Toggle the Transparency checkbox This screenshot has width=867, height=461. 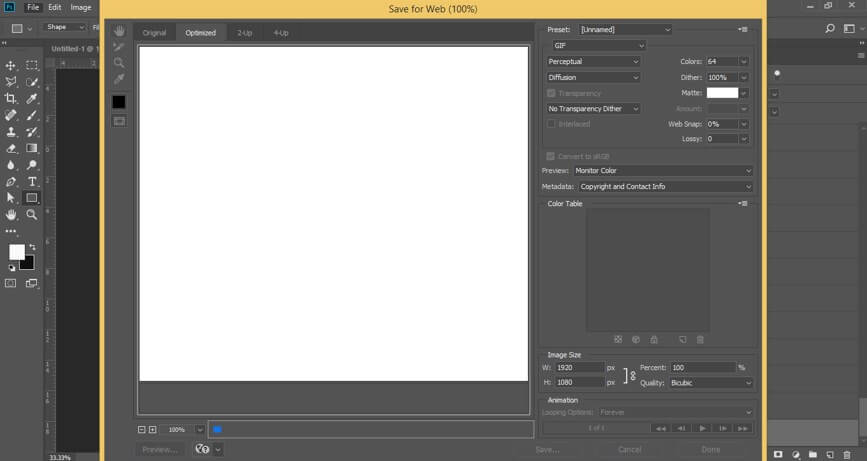[x=551, y=93]
